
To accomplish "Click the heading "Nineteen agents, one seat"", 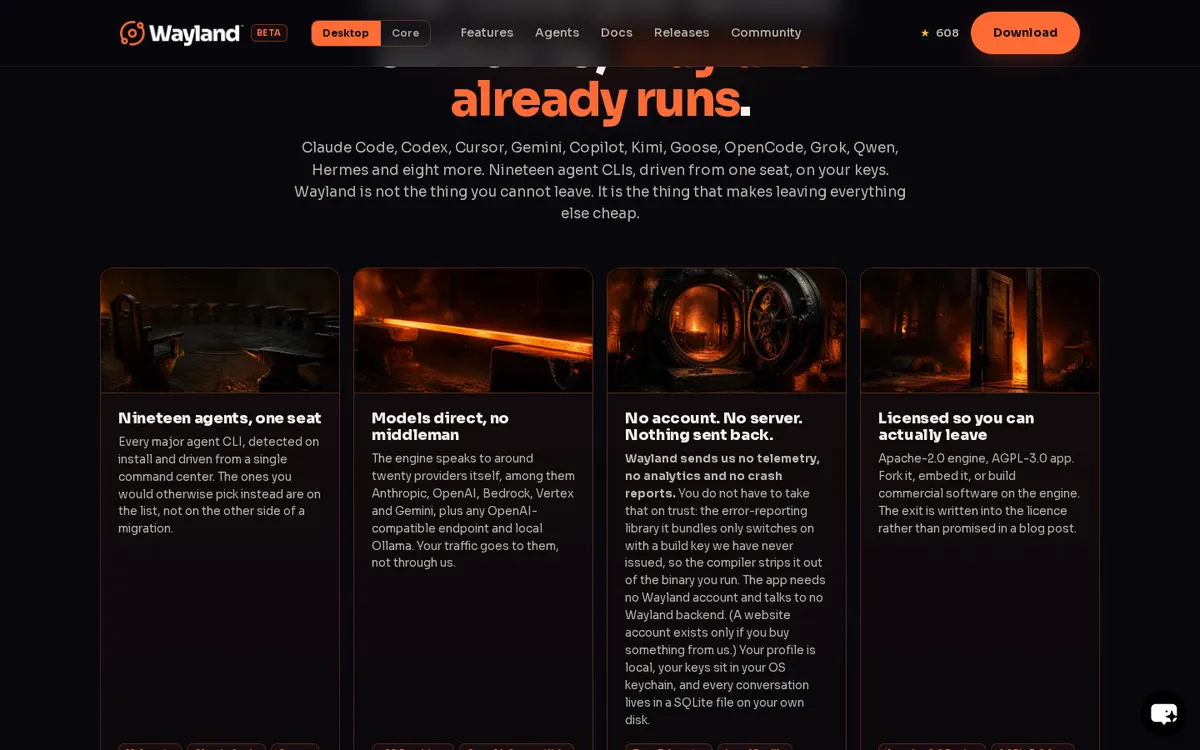I will click(x=220, y=418).
